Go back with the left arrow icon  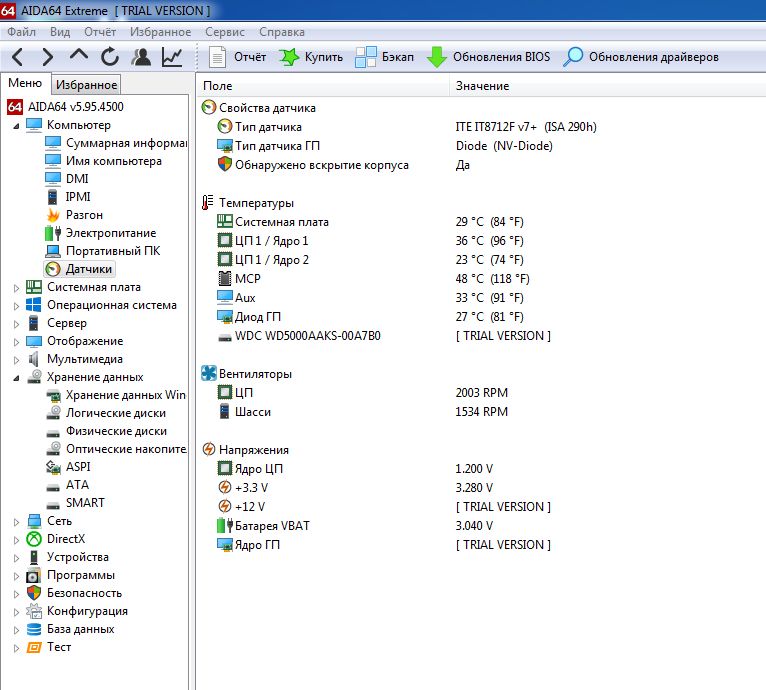(x=18, y=57)
